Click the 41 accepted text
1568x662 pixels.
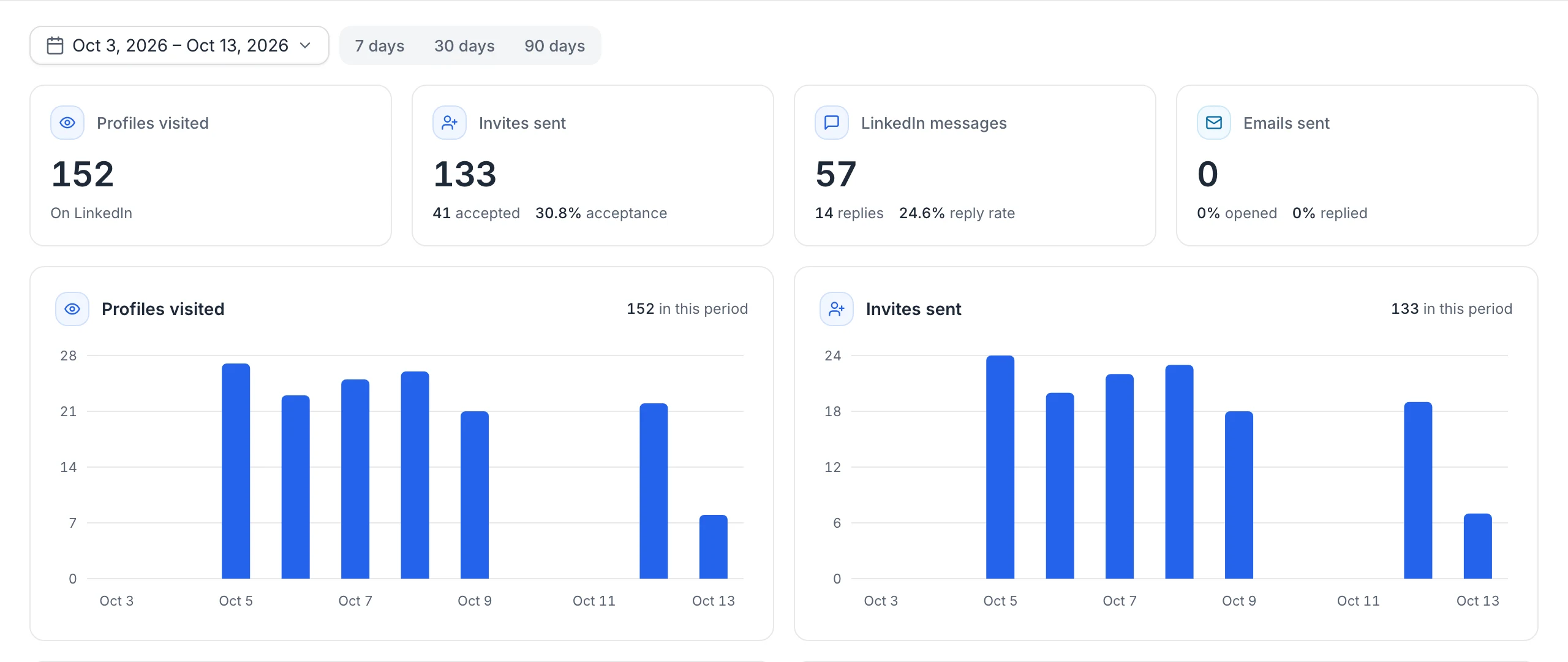[x=476, y=213]
